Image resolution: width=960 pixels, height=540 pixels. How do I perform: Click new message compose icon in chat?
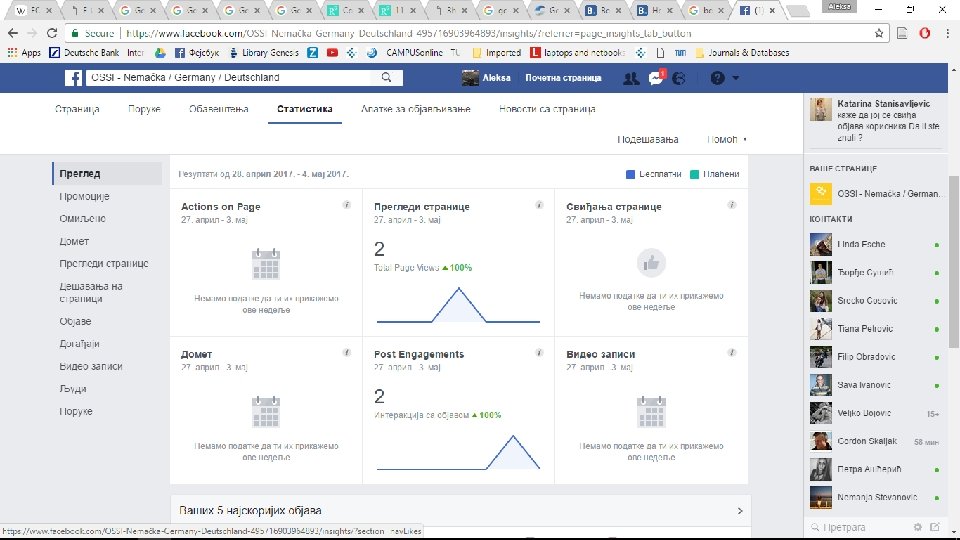pyautogui.click(x=935, y=527)
